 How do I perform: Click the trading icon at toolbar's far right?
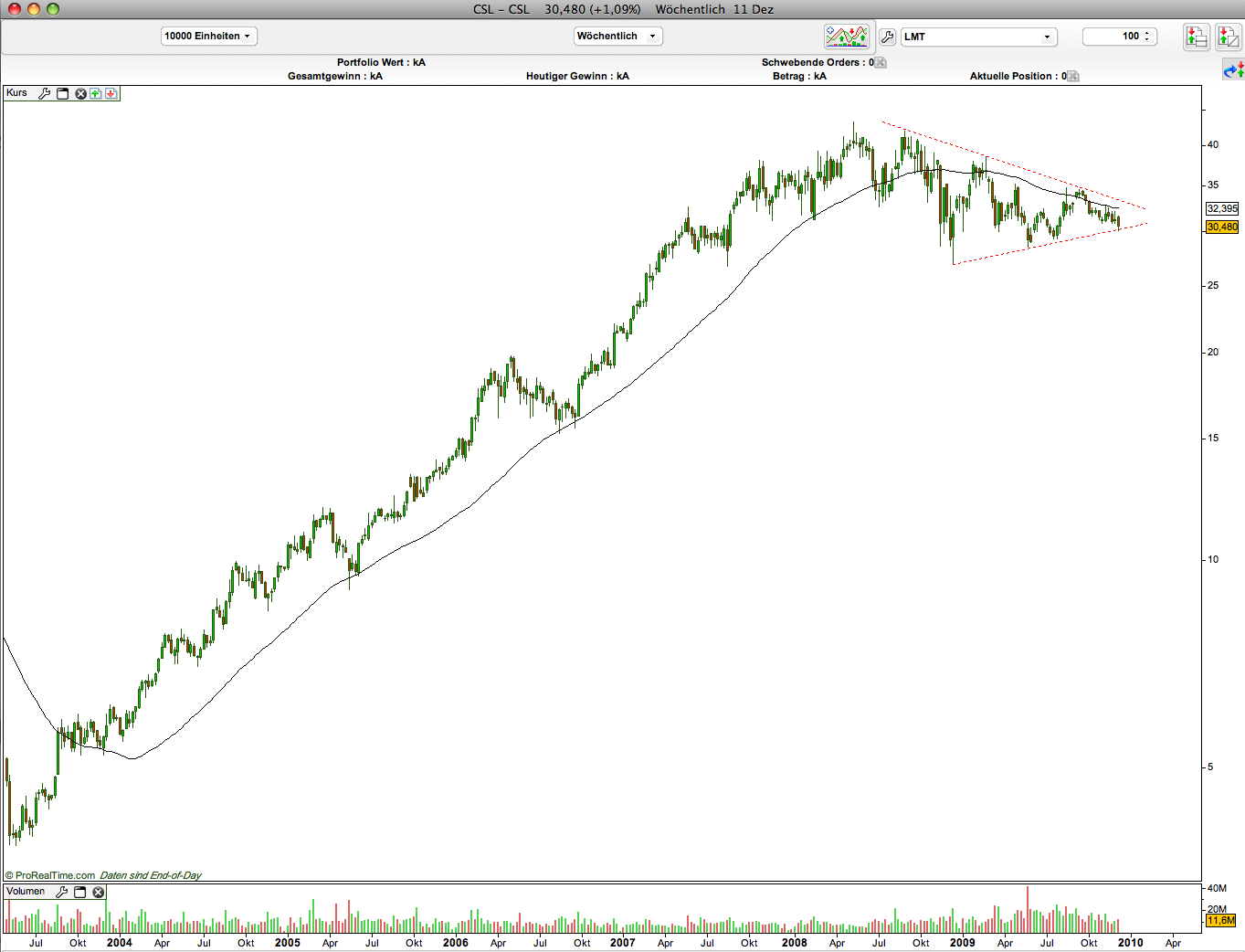(x=1228, y=37)
